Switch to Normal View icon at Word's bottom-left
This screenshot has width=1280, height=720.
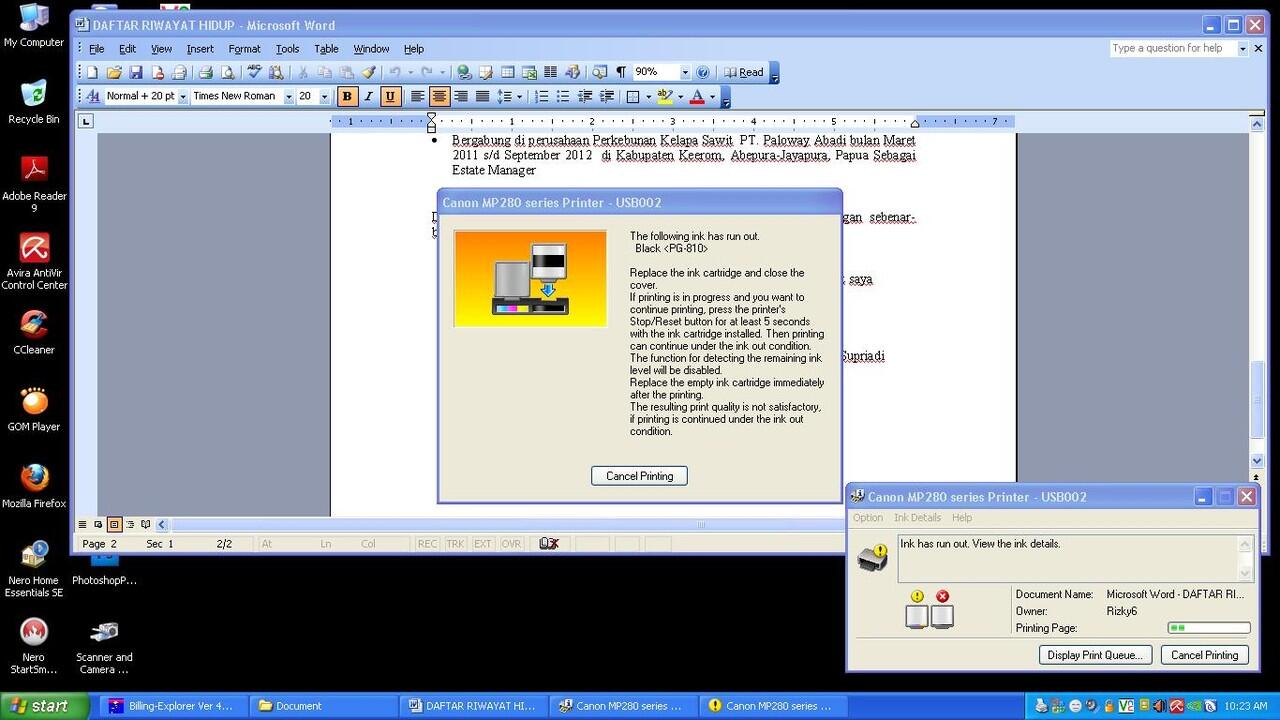[x=83, y=524]
